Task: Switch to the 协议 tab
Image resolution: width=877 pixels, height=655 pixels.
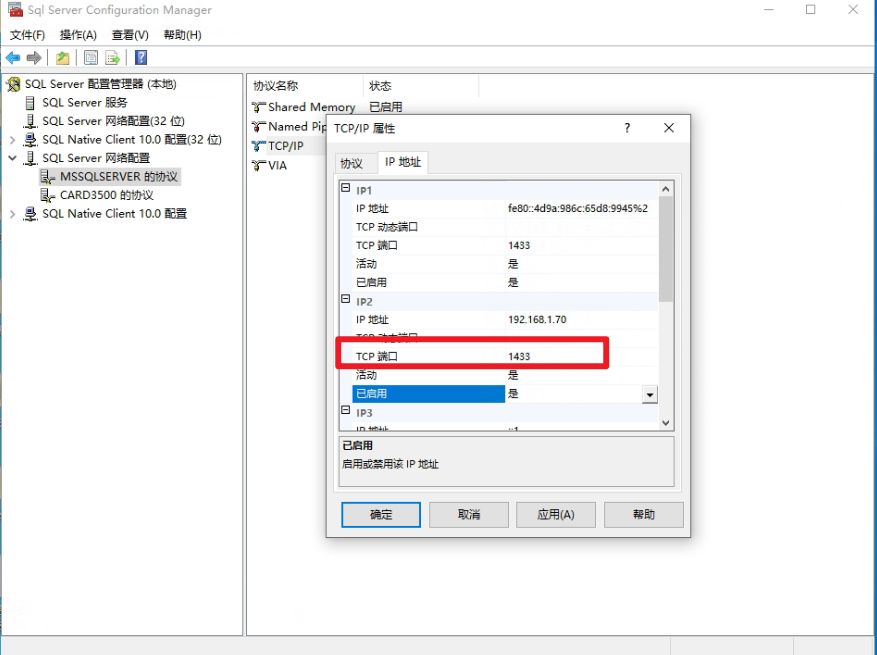Action: [x=352, y=163]
